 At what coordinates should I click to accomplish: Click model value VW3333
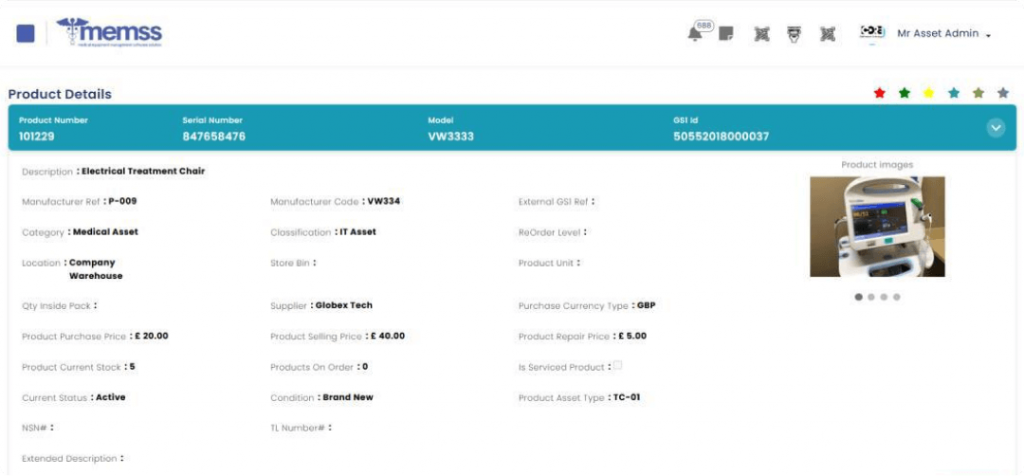click(x=451, y=137)
